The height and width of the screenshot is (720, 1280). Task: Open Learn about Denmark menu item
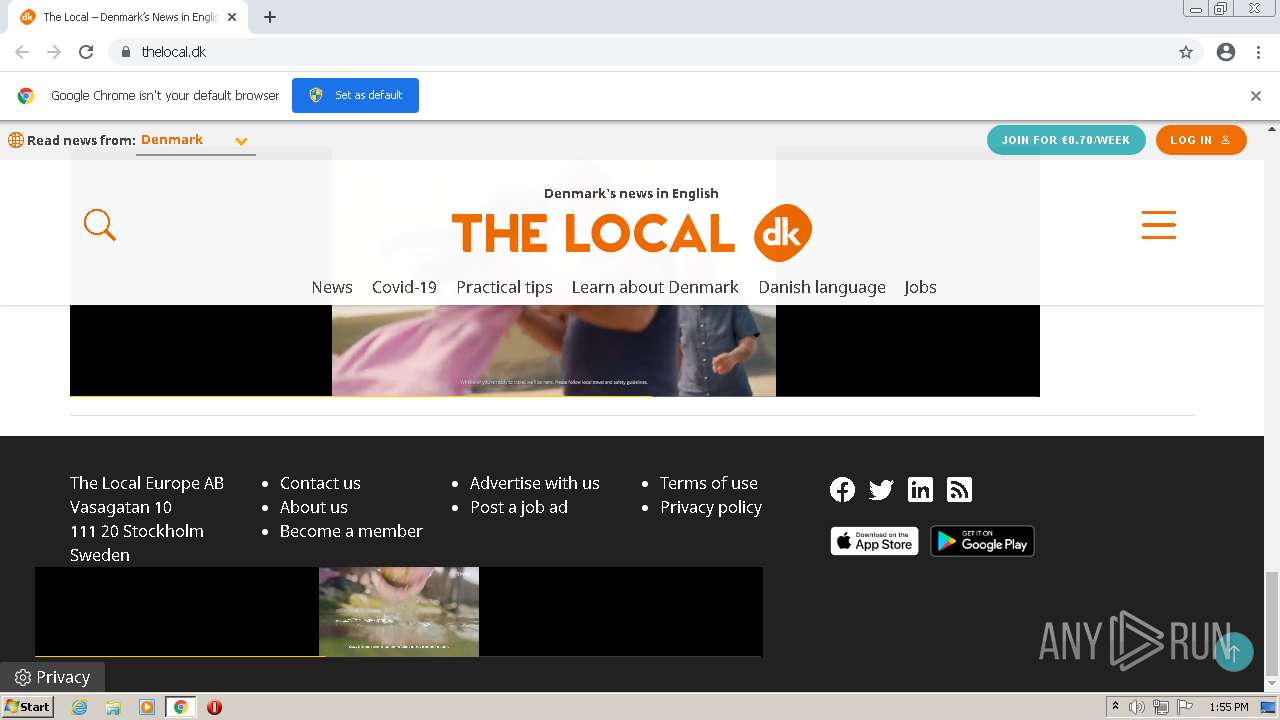click(x=655, y=287)
